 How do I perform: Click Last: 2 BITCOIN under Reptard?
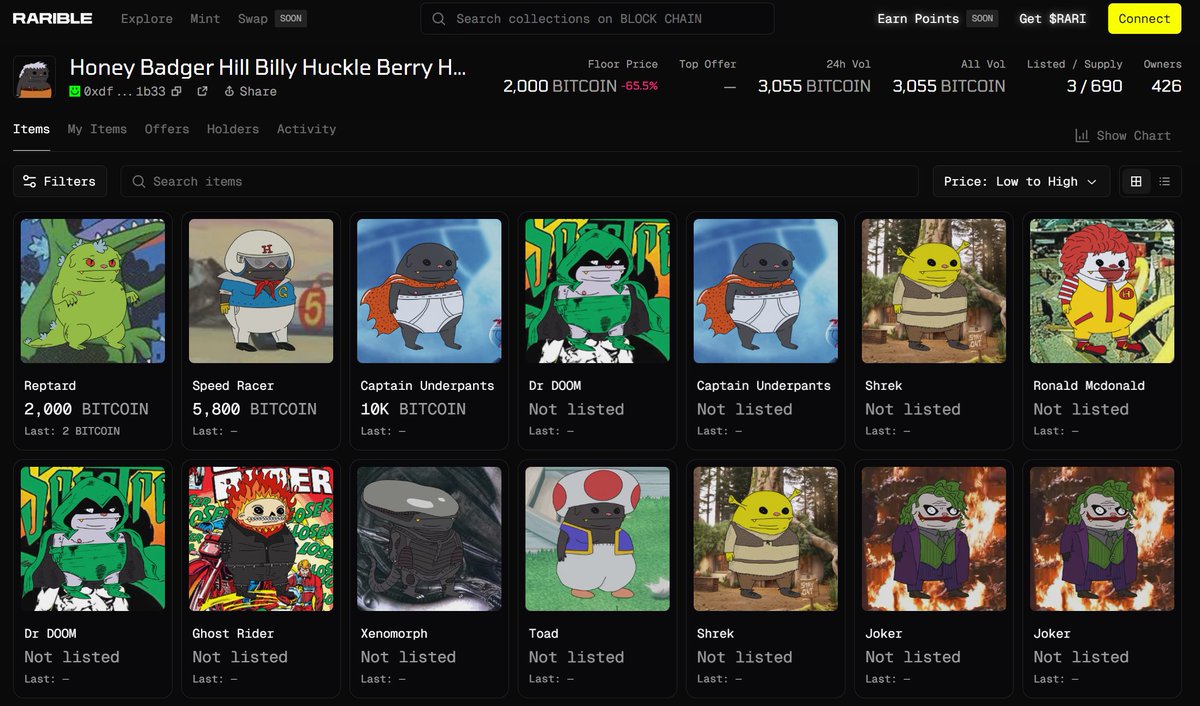coord(72,431)
